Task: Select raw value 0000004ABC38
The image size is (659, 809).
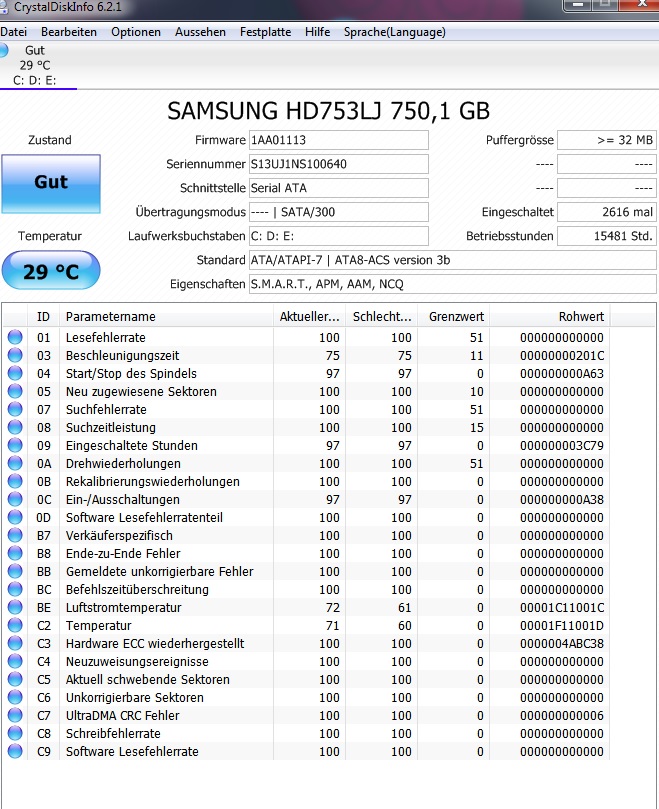Action: [562, 643]
